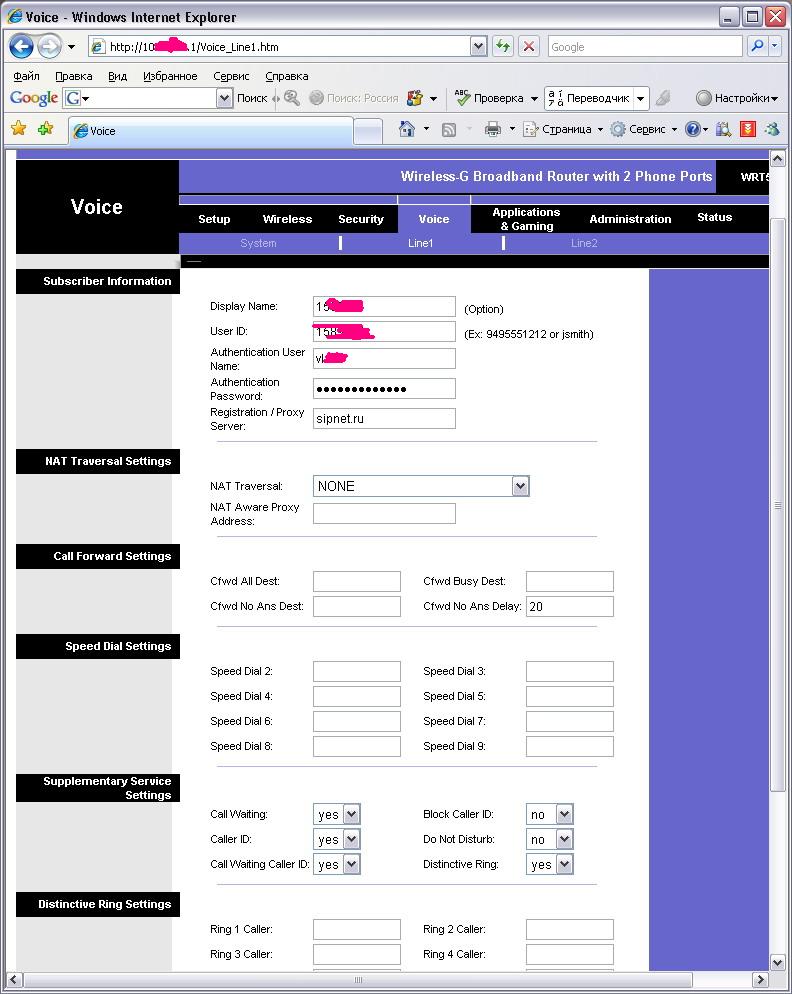Click the Google toolbar highlight search icon
This screenshot has height=994, width=792.
click(x=292, y=98)
